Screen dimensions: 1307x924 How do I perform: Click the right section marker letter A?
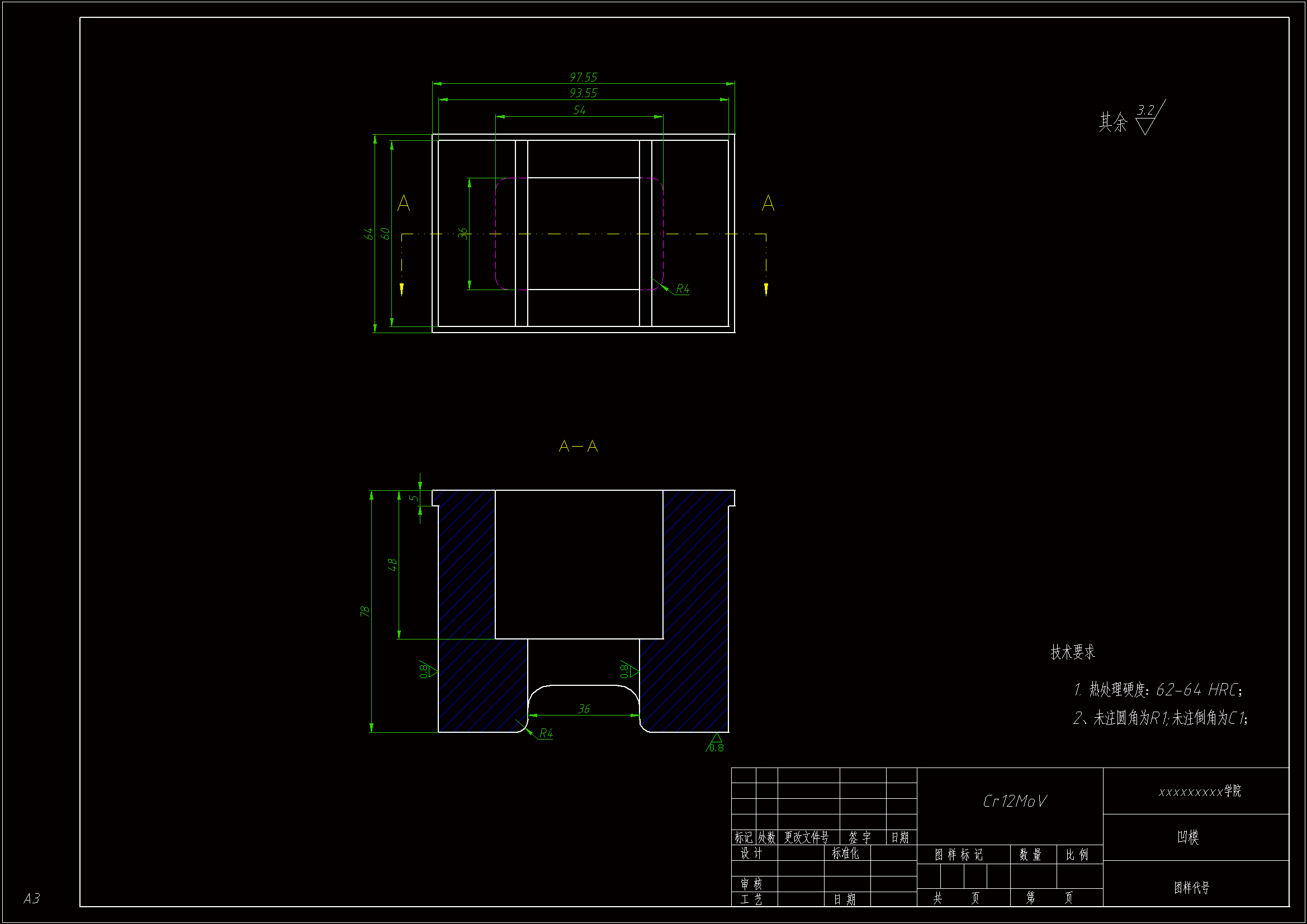[x=768, y=203]
